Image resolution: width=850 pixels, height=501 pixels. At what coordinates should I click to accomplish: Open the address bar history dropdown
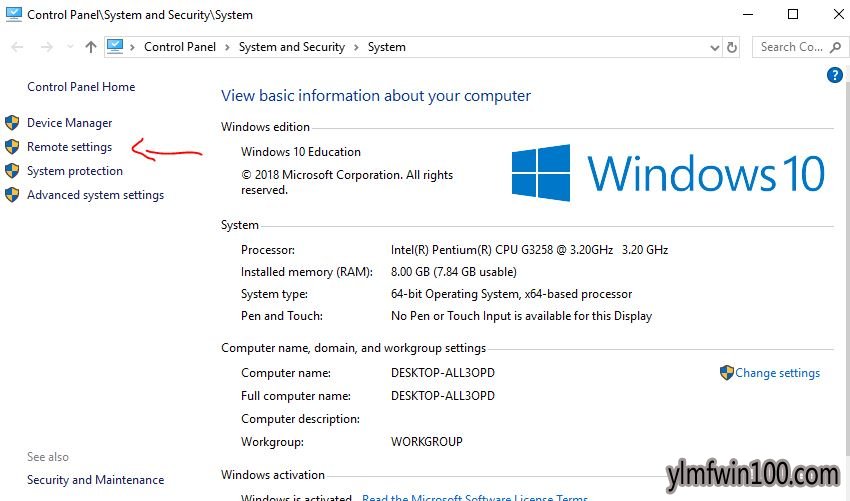point(714,48)
